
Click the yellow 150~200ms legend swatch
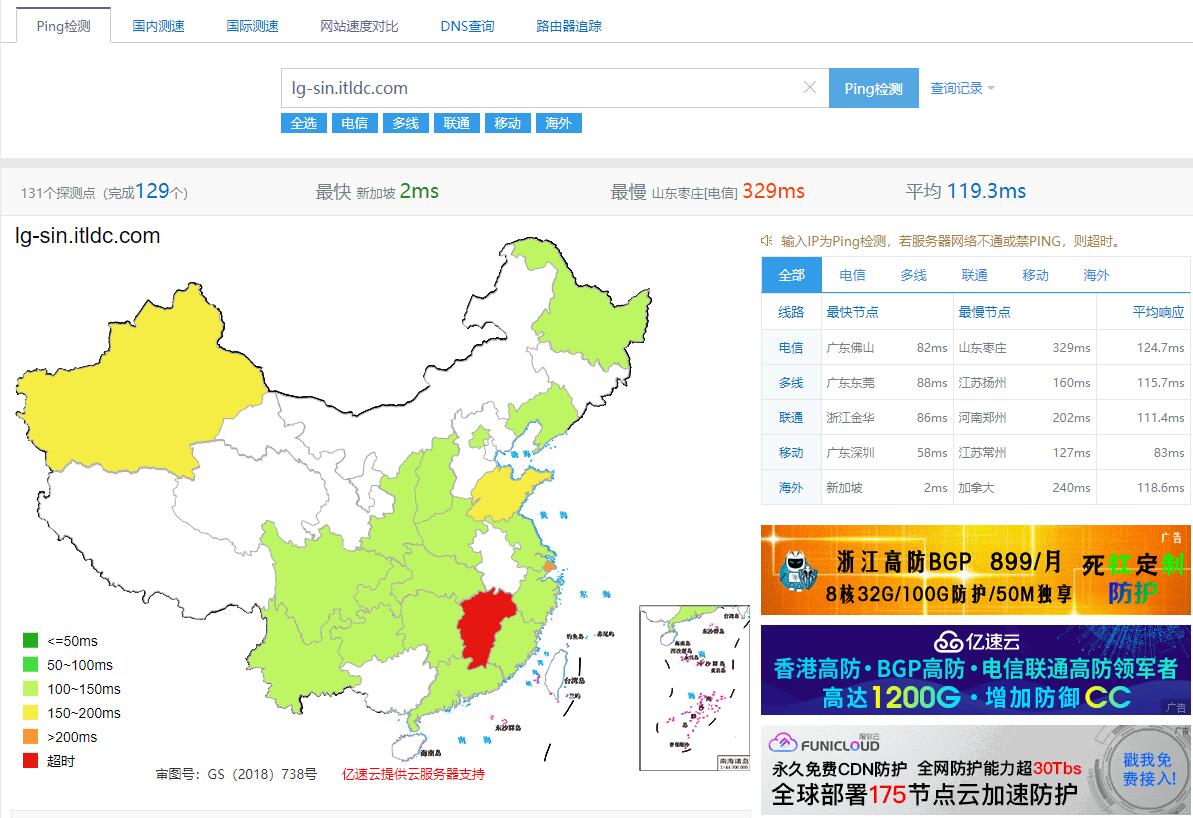30,712
